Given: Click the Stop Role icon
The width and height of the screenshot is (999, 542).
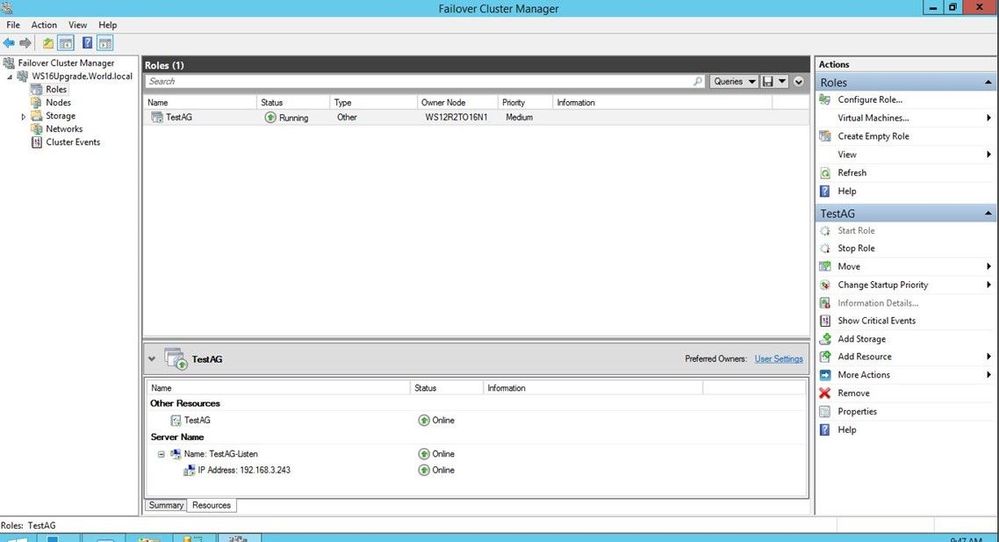Looking at the screenshot, I should (x=825, y=248).
